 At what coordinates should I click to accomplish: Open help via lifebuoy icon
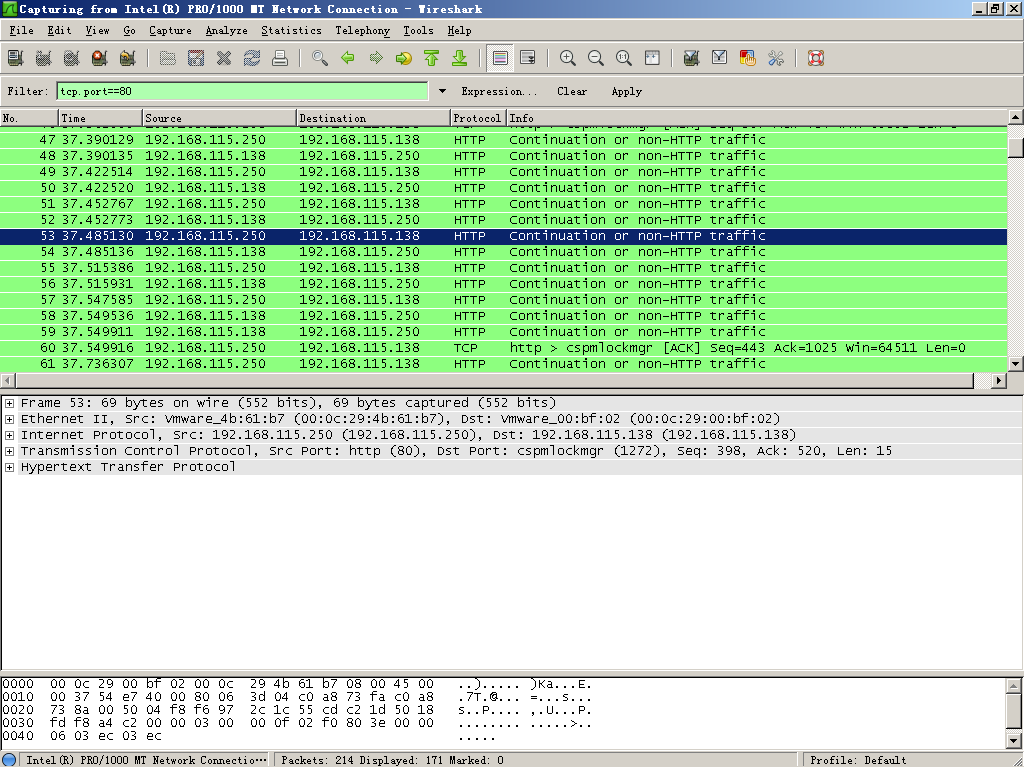tap(816, 58)
